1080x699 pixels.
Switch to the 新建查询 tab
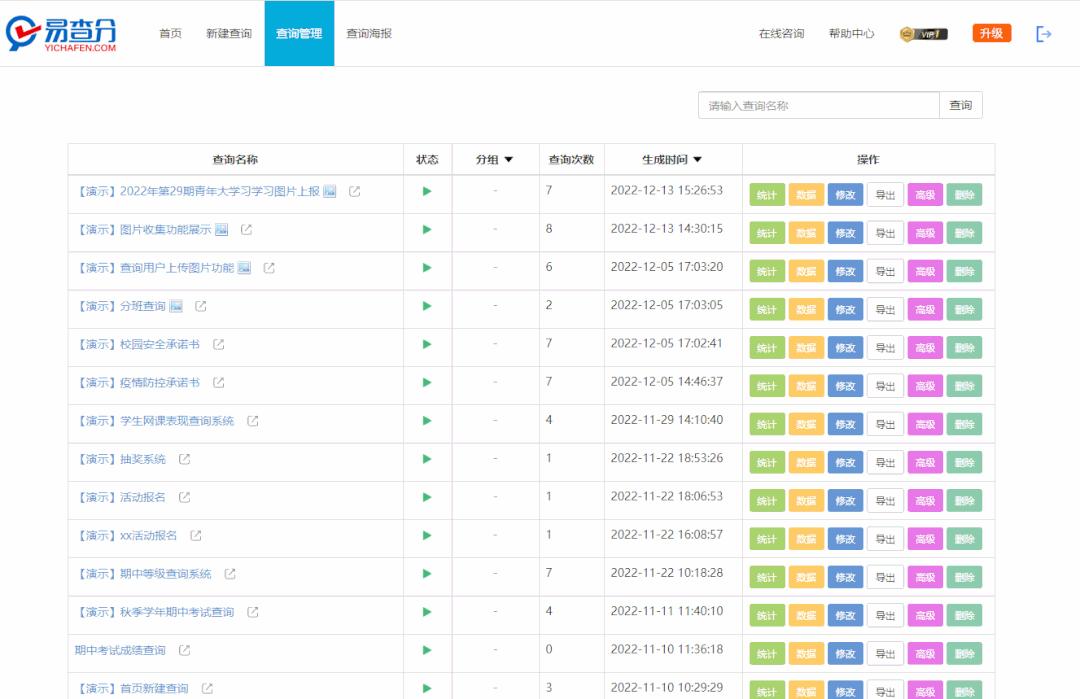[x=230, y=33]
